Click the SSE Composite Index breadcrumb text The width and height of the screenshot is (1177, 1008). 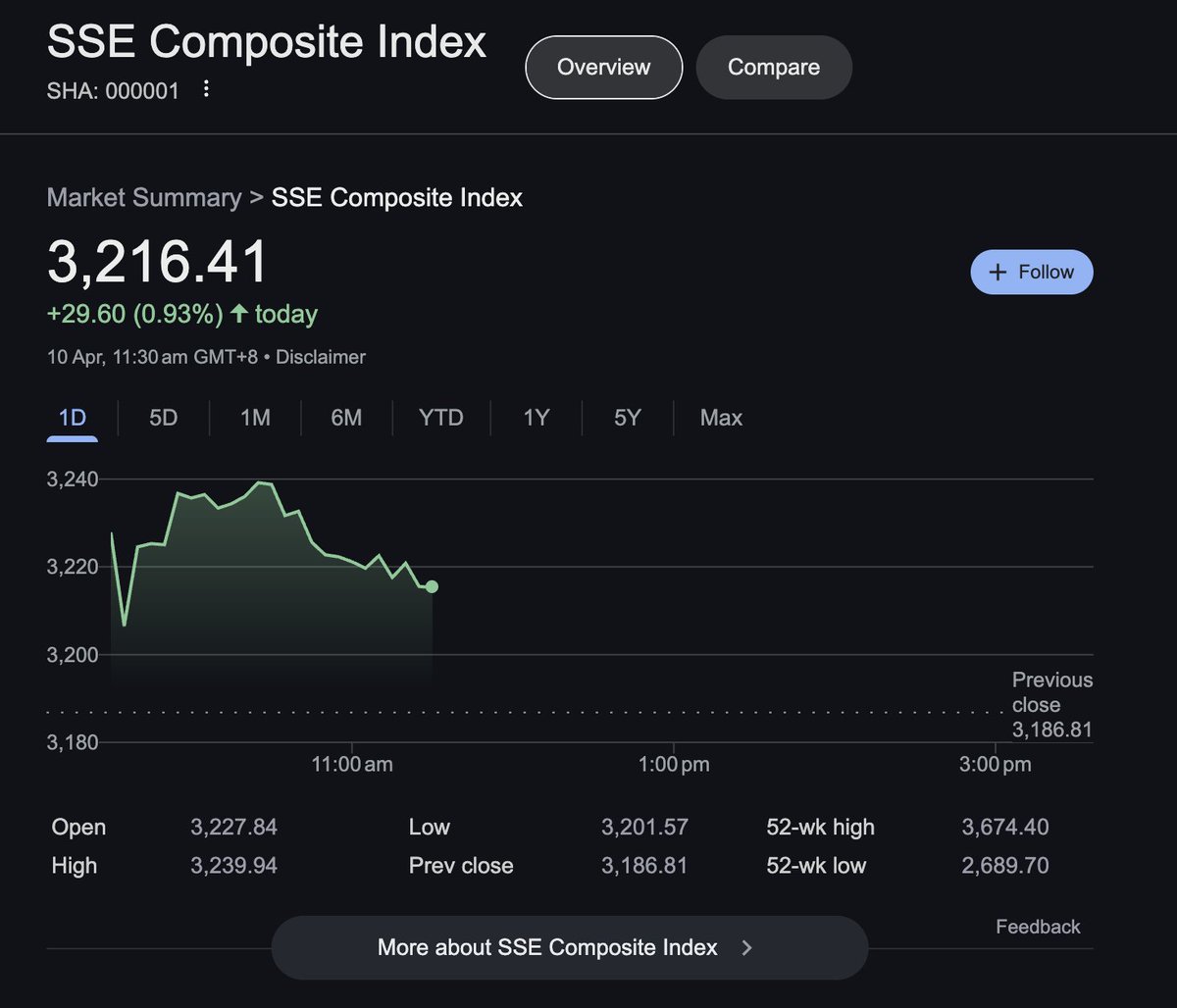pos(397,197)
